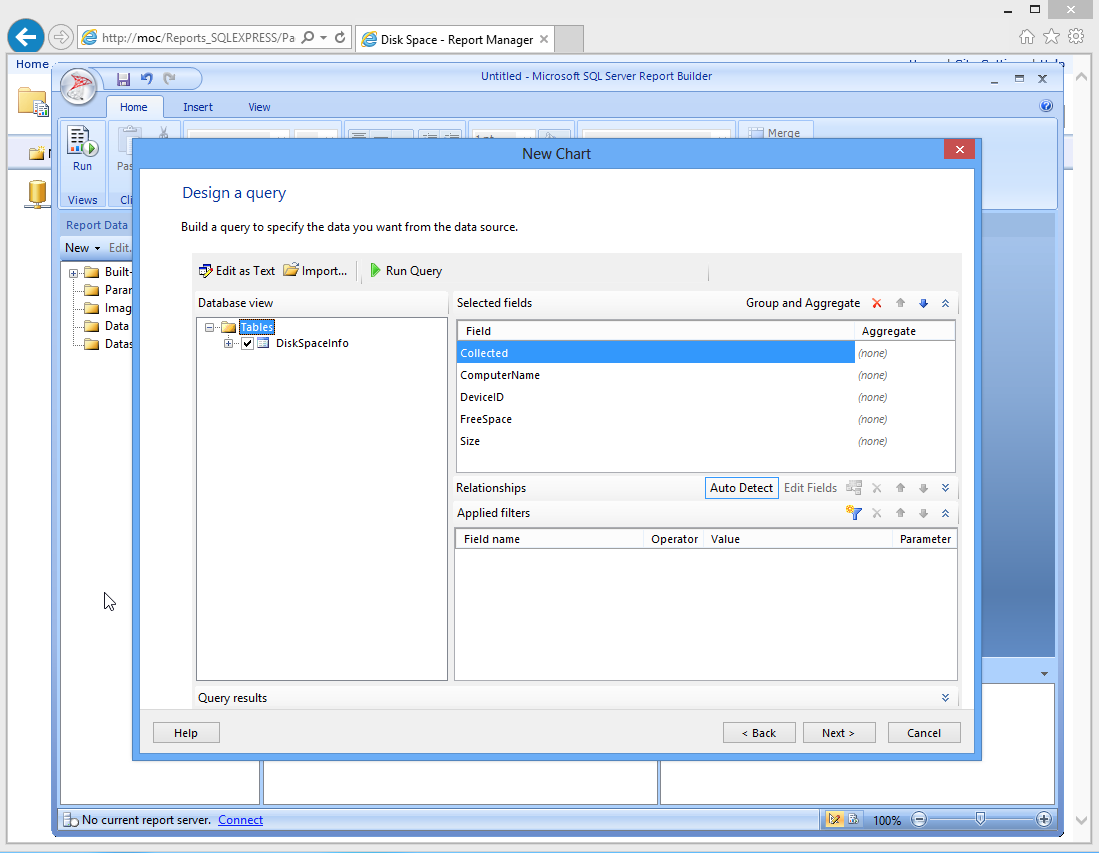Toggle the Auto Detect relationships button
Image resolution: width=1099 pixels, height=853 pixels.
(741, 488)
